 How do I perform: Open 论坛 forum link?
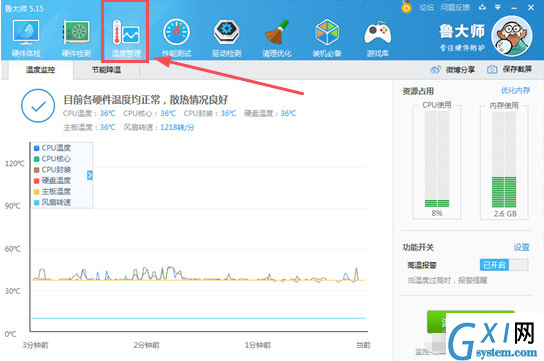pyautogui.click(x=426, y=7)
